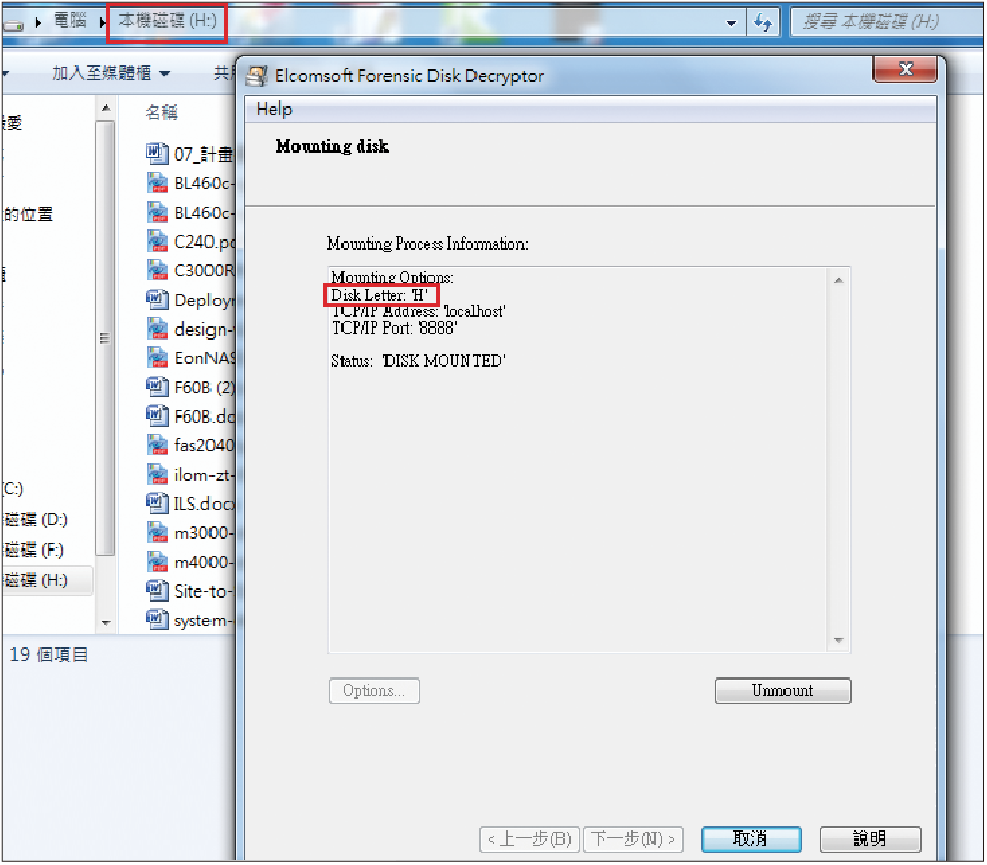
Task: Click the 19 個項目 status text
Action: click(48, 655)
